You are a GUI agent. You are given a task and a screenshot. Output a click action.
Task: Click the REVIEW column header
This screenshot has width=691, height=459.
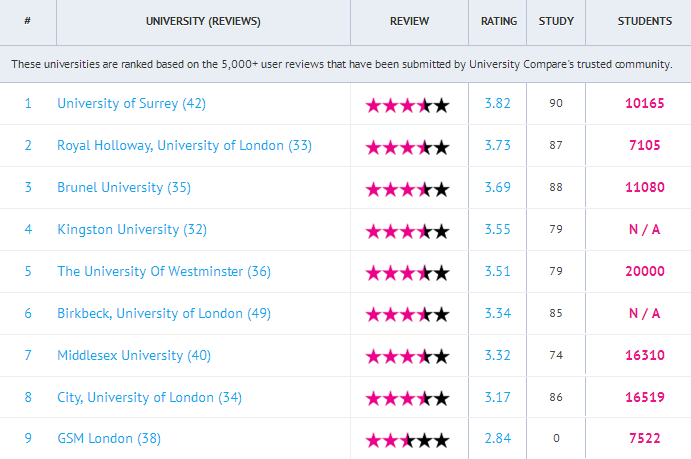coord(409,21)
